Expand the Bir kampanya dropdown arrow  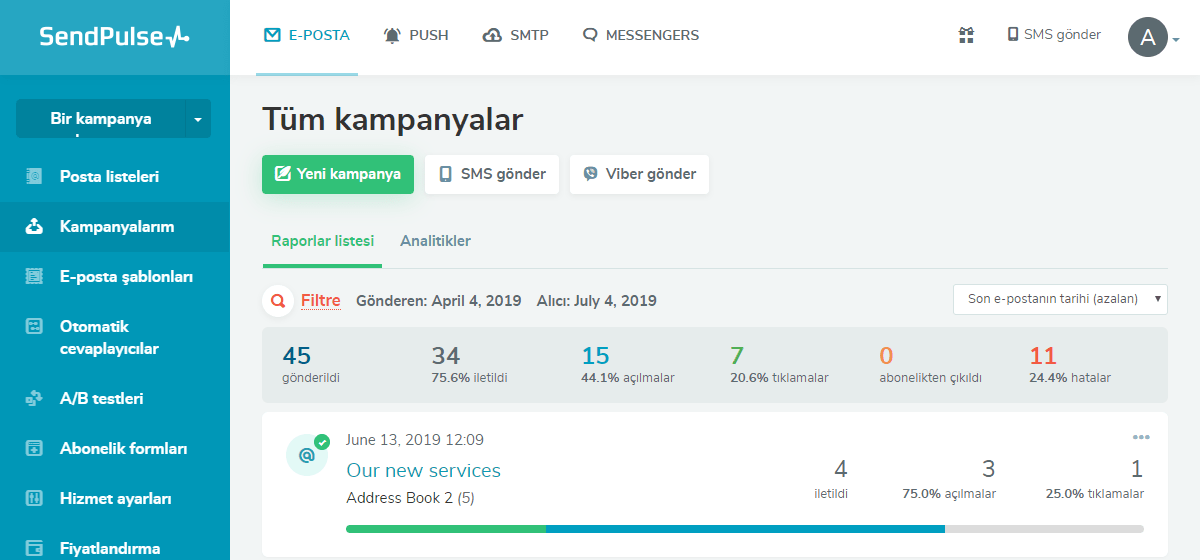[197, 119]
